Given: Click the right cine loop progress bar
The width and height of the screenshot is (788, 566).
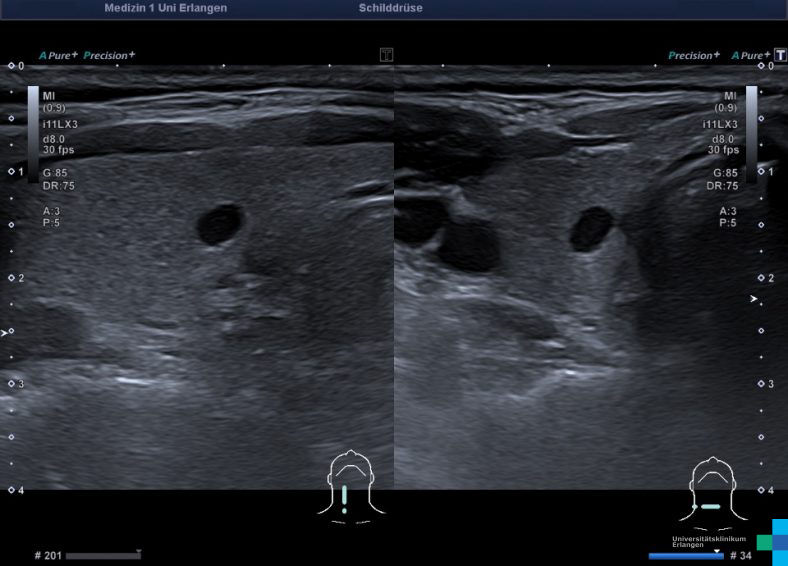Looking at the screenshot, I should coord(685,555).
